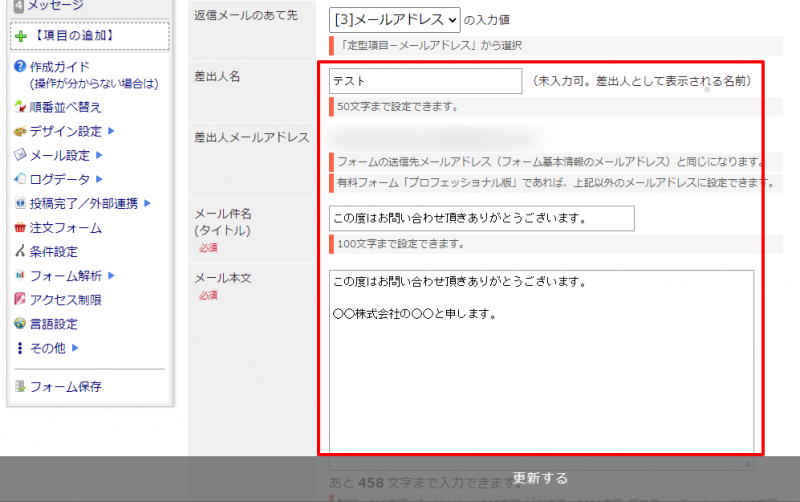This screenshot has width=800, height=502.
Task: Expand the その他 submenu arrow
Action: [75, 348]
